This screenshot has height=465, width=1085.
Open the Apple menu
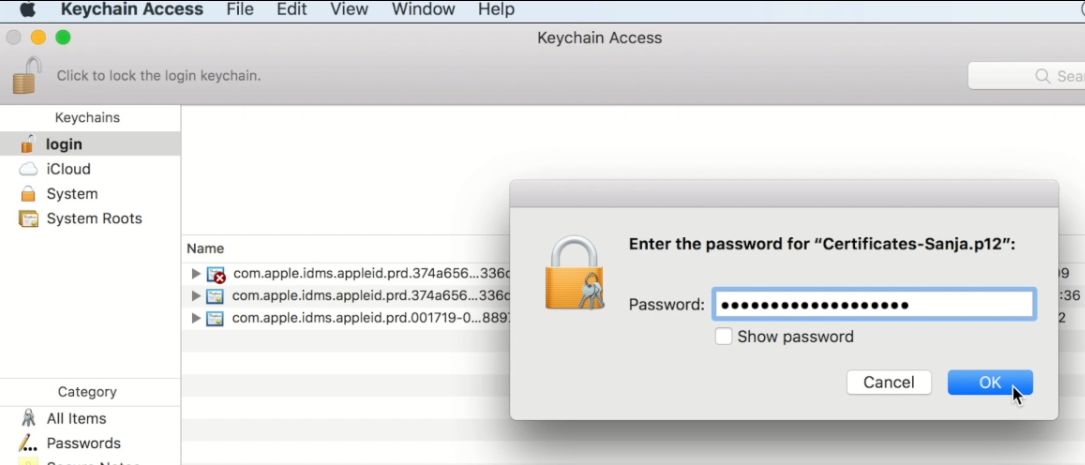coord(26,10)
